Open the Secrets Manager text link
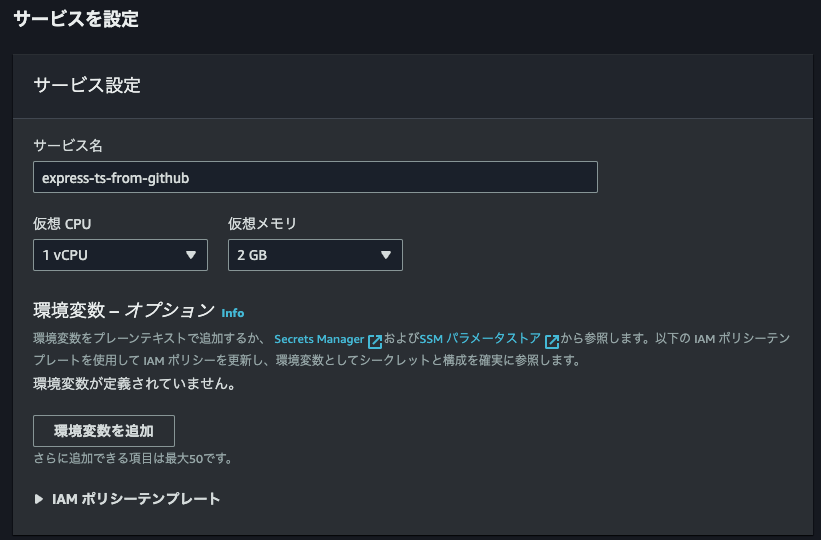This screenshot has height=540, width=821. (x=319, y=340)
